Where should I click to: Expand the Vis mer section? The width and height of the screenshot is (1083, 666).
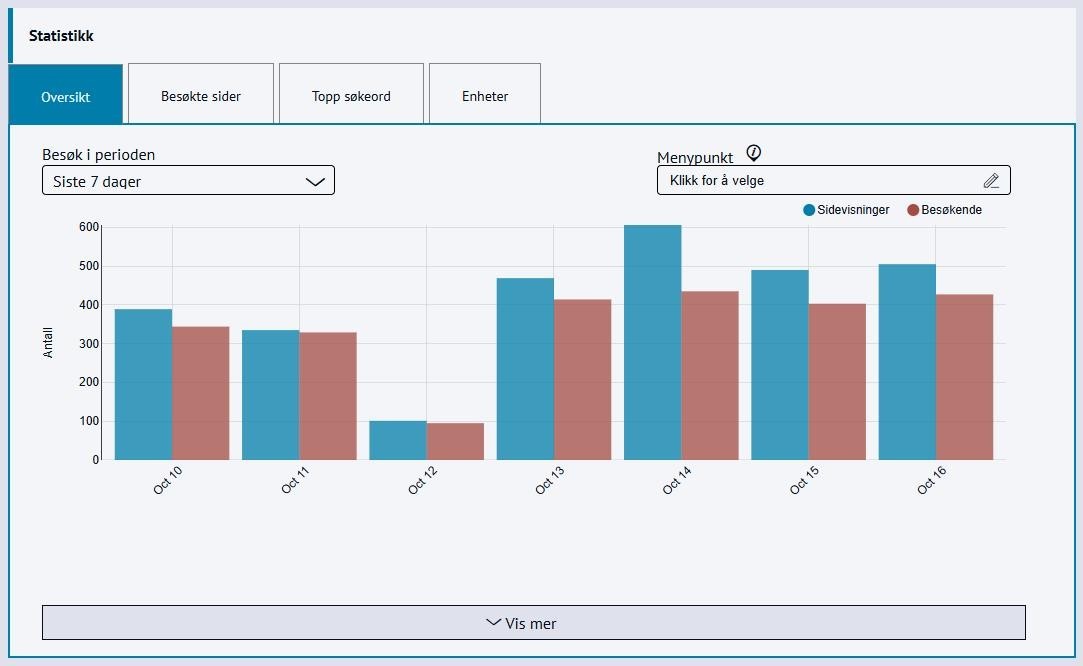(x=533, y=623)
